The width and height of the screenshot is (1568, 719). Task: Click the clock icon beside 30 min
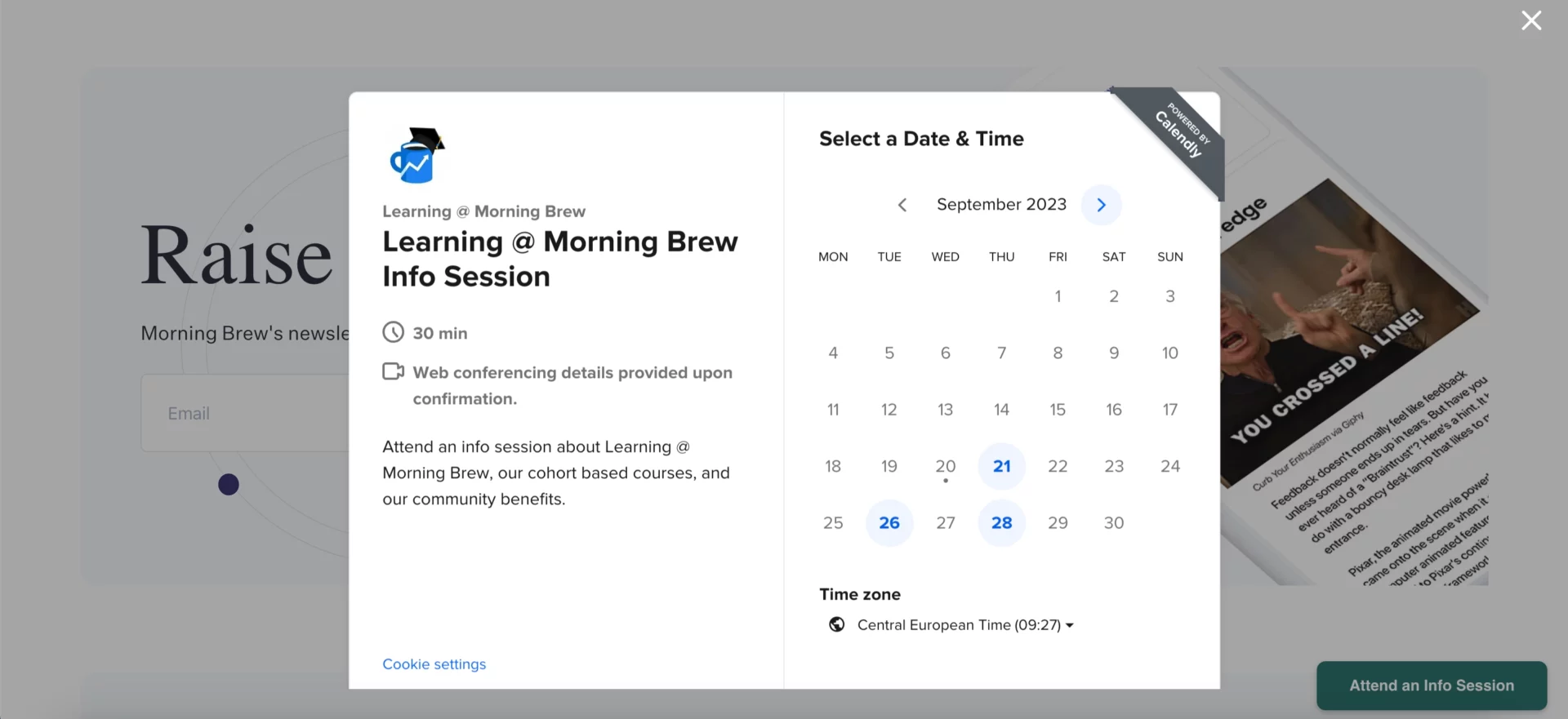(x=394, y=332)
